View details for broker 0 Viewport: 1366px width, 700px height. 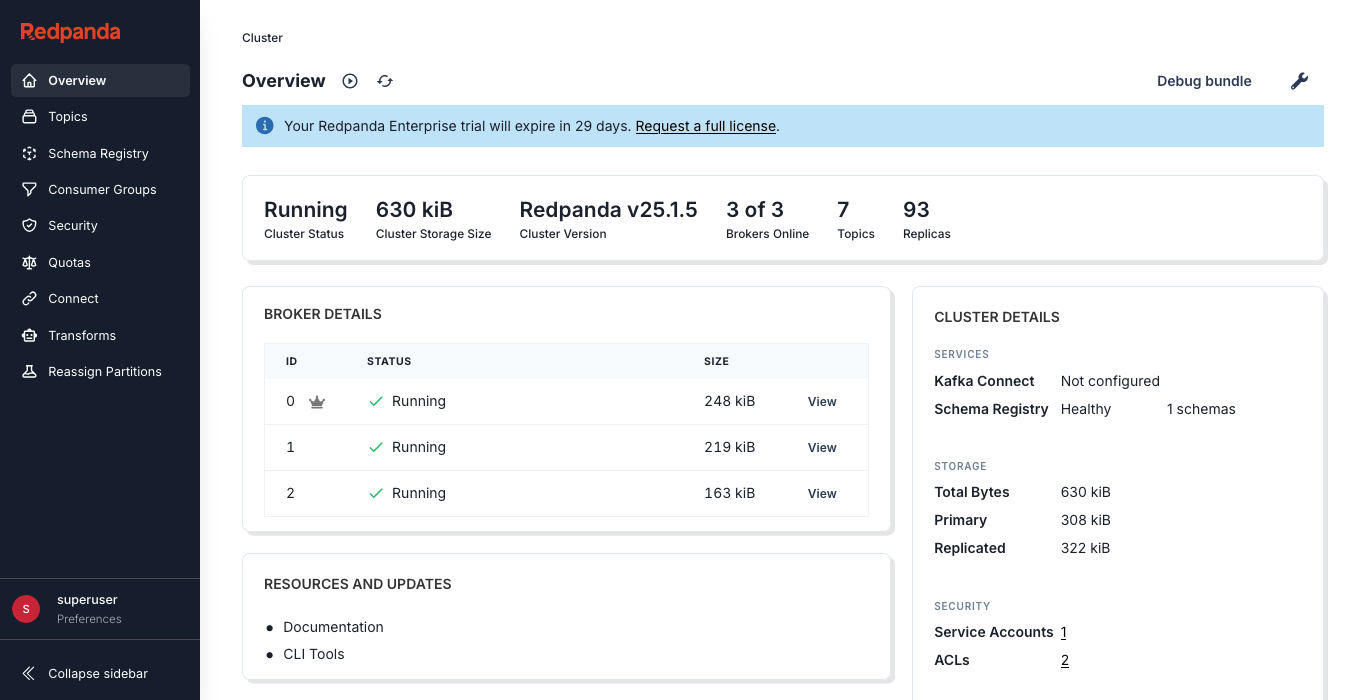click(x=822, y=402)
